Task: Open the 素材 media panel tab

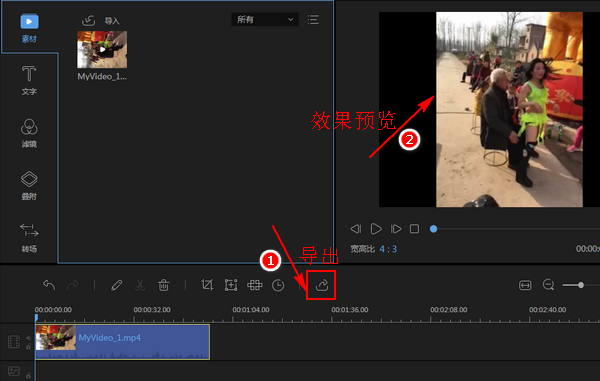Action: click(x=29, y=28)
